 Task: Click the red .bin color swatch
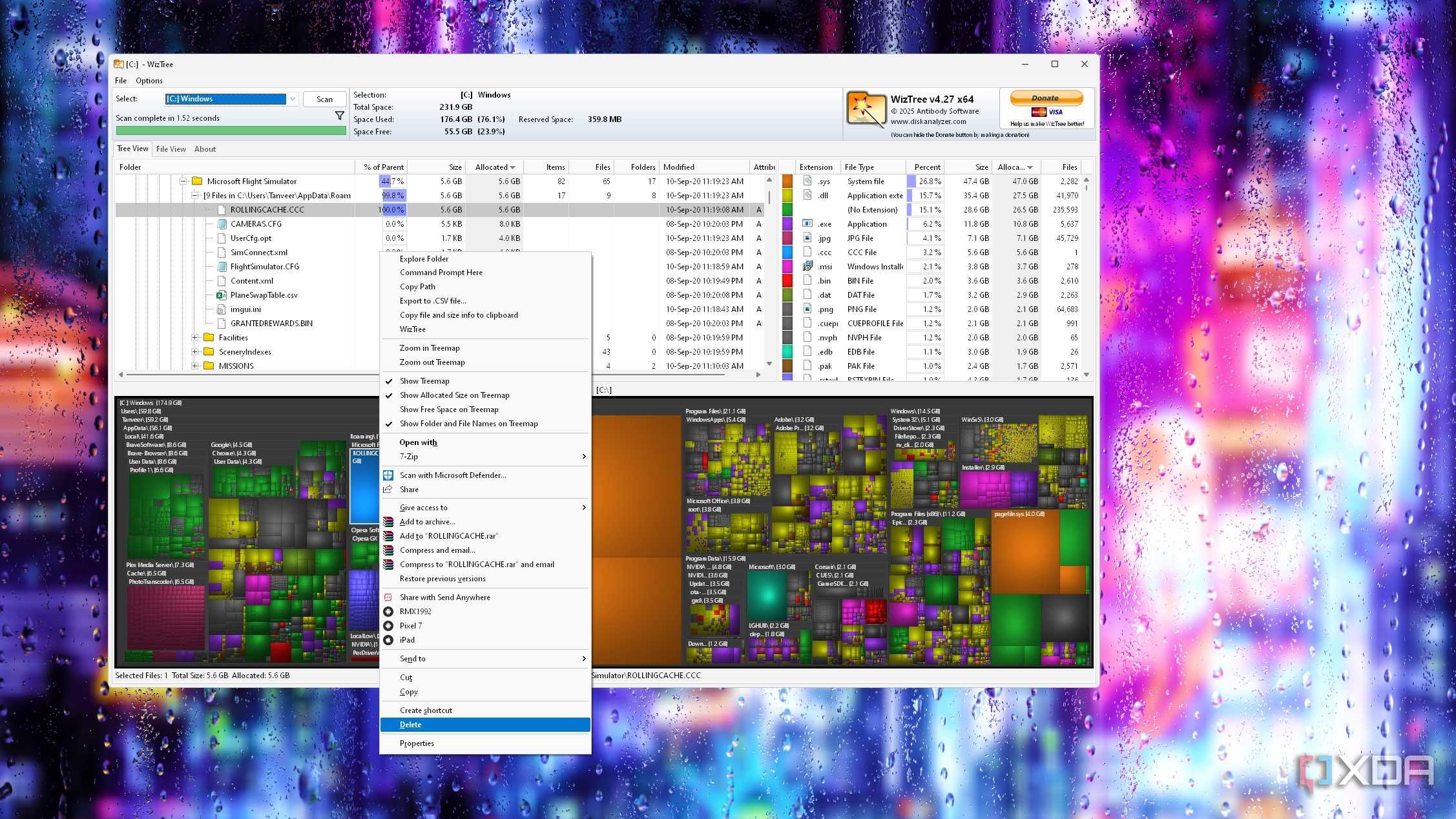(x=787, y=281)
